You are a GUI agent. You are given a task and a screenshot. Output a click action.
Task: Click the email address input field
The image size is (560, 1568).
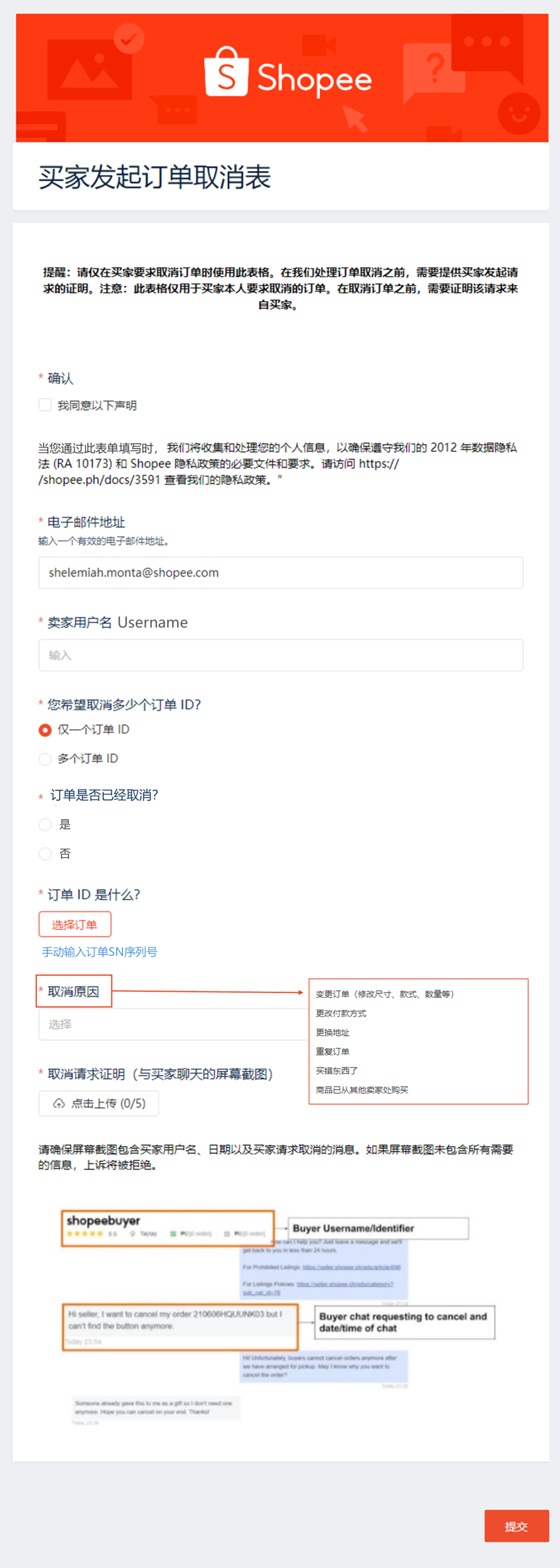tap(281, 573)
